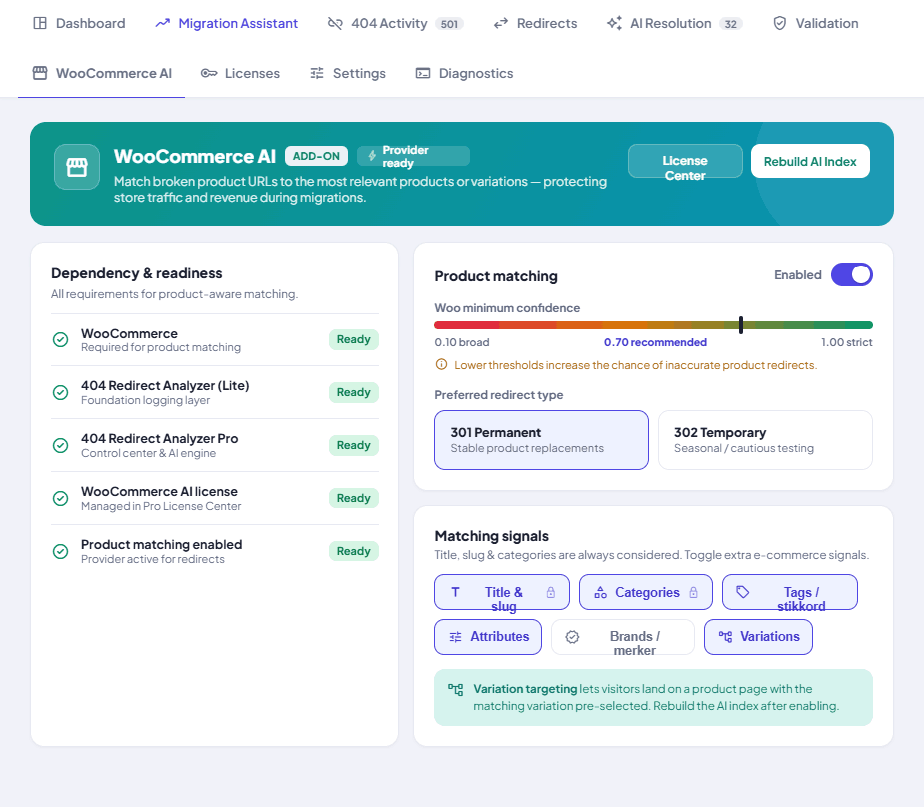Screen dimensions: 924x807
Task: Click the Ready badge for WooCommerce
Action: tap(354, 340)
